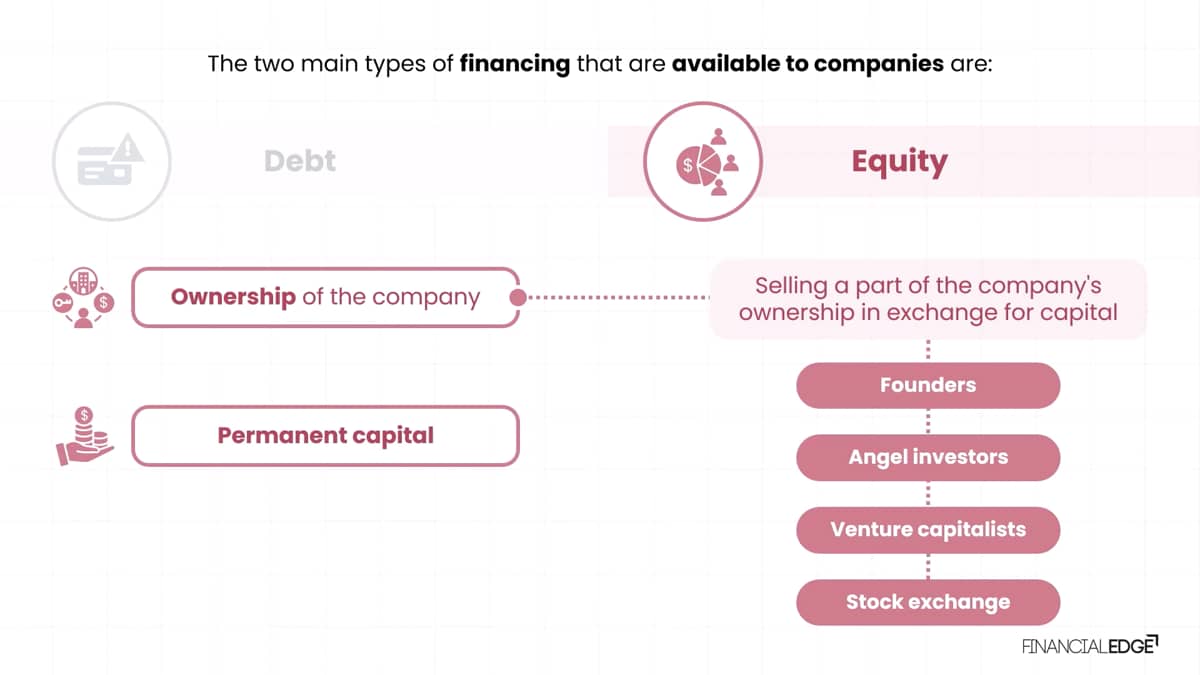The image size is (1200, 675).
Task: Click the greyed-out Debt credit card icon
Action: (111, 161)
